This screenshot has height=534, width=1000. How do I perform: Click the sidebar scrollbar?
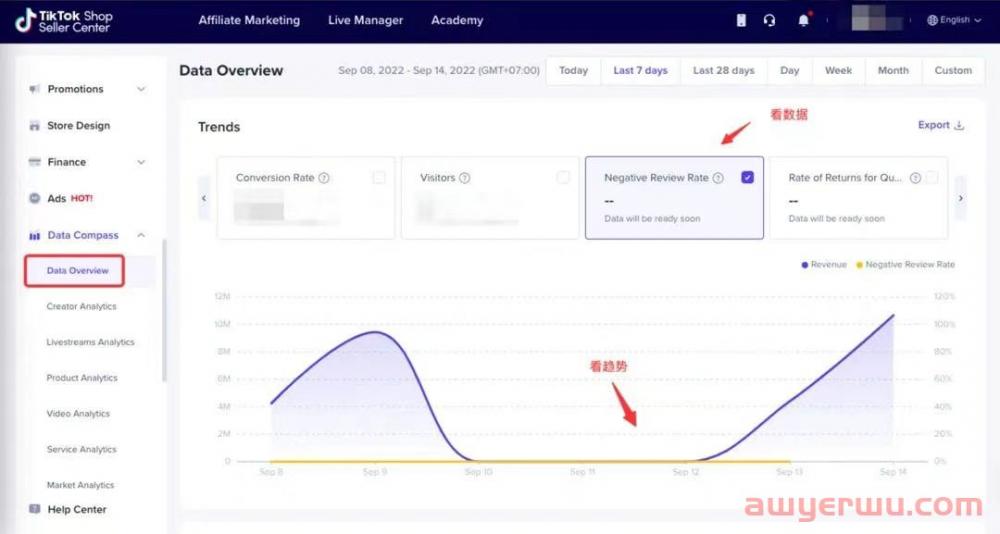coord(165,311)
